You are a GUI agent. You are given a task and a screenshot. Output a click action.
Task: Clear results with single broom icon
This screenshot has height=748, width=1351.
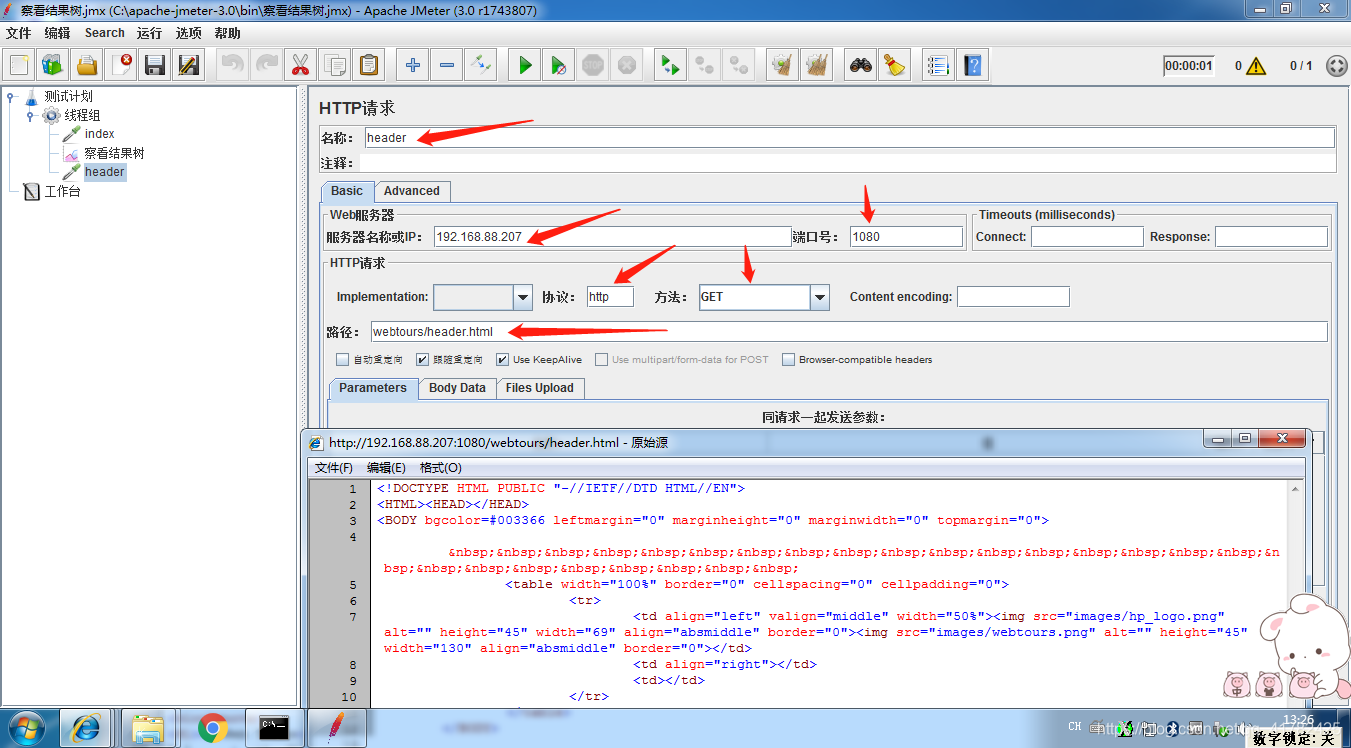coord(781,66)
